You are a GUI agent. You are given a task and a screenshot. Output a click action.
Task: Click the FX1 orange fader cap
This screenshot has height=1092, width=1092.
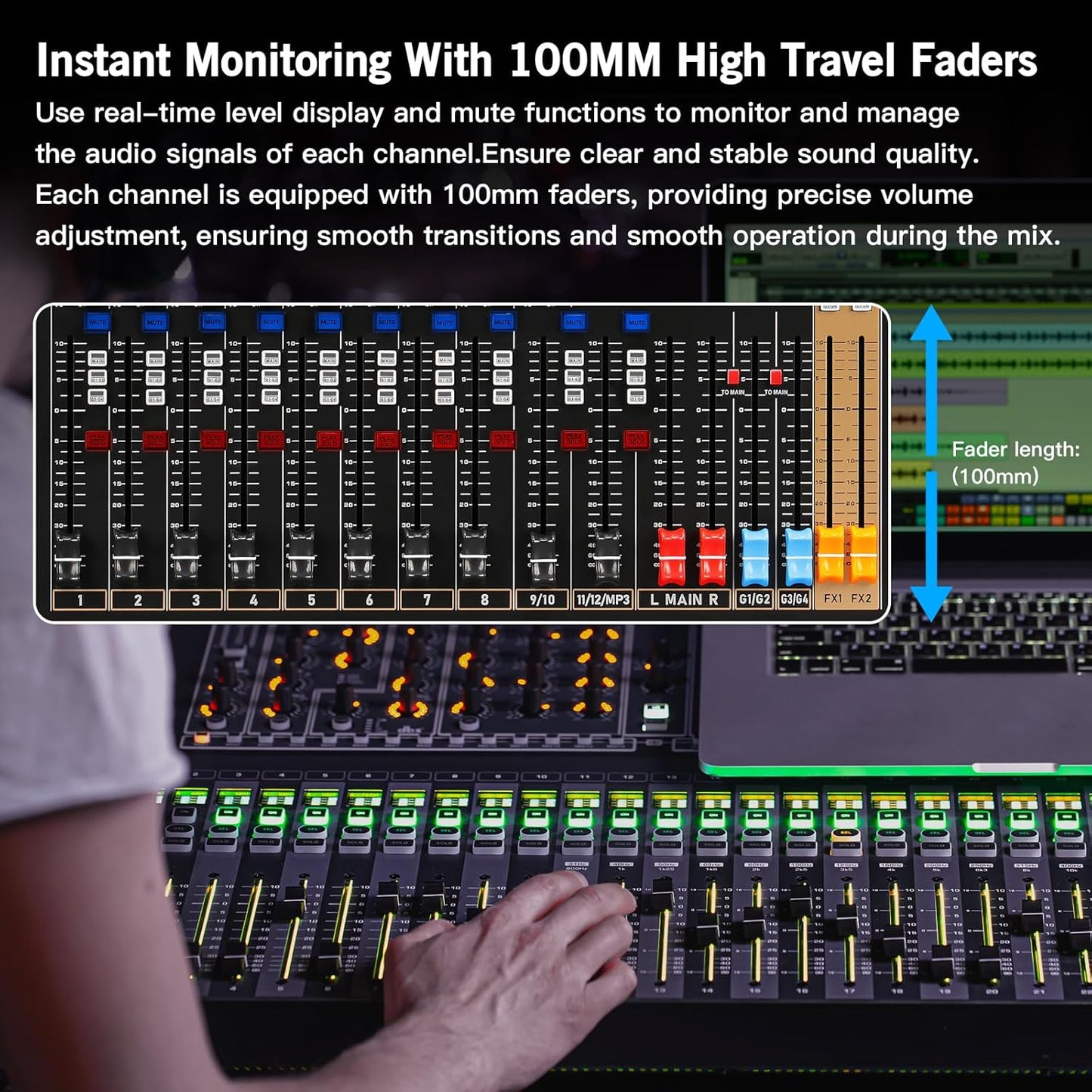coord(831,555)
